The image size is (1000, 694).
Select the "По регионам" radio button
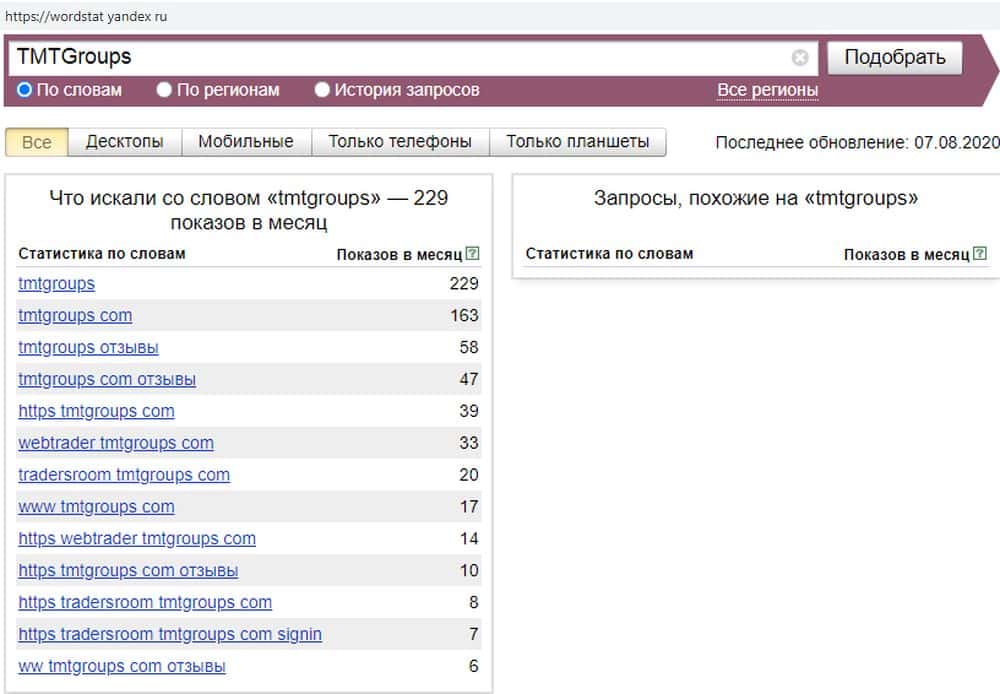164,90
